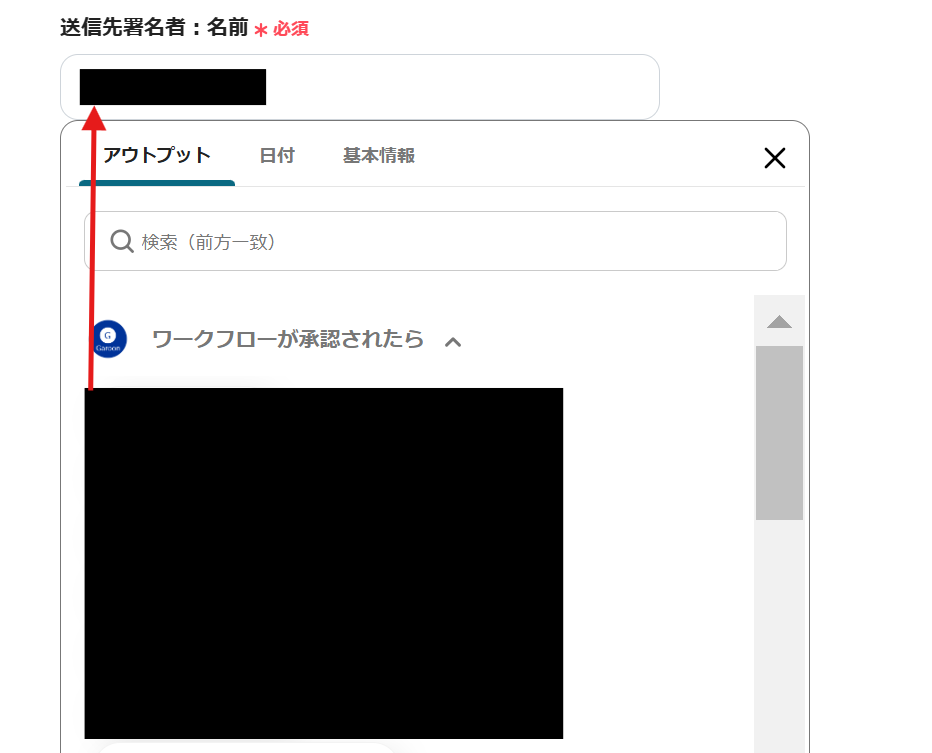The height and width of the screenshot is (753, 932).
Task: Click the scrollbar up arrow
Action: click(x=779, y=322)
